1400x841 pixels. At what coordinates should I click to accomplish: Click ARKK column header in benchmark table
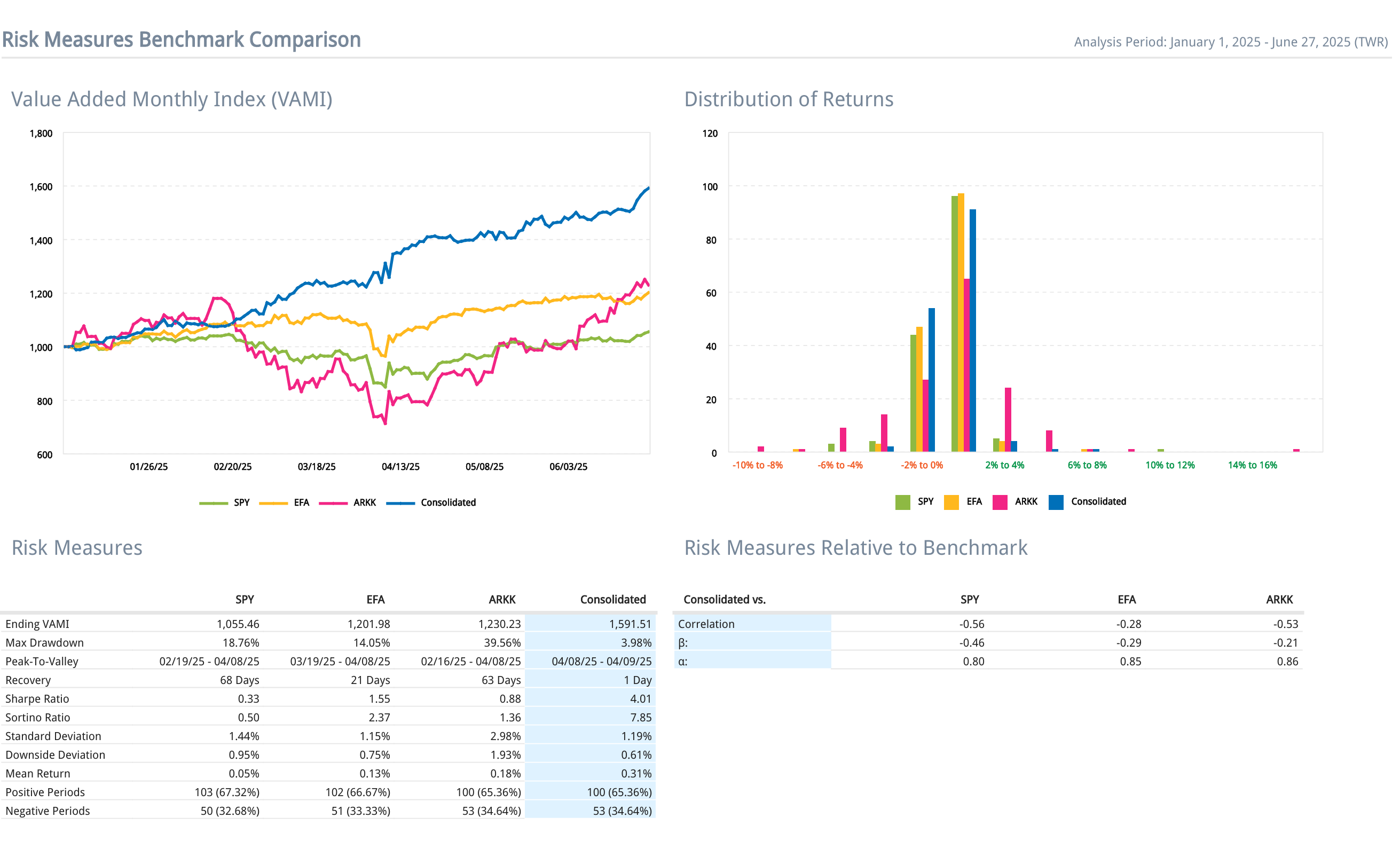click(x=1279, y=600)
